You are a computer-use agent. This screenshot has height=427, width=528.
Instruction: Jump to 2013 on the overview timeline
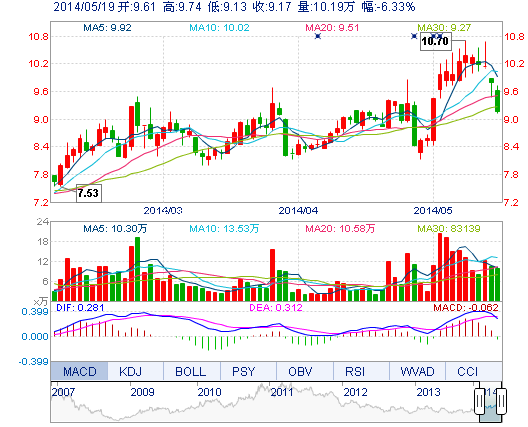click(x=428, y=392)
